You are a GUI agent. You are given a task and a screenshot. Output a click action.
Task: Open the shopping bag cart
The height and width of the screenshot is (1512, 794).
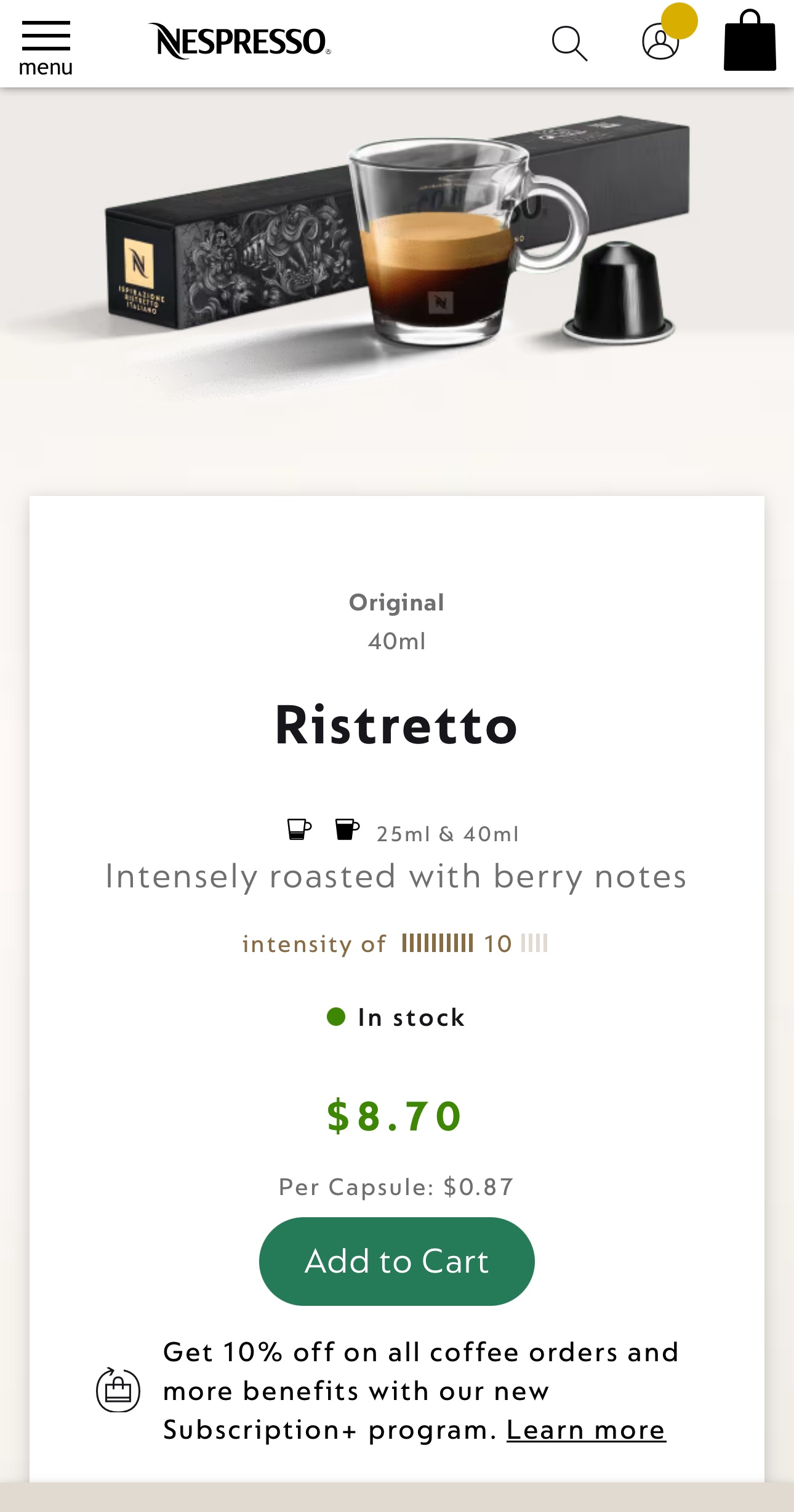pyautogui.click(x=750, y=41)
